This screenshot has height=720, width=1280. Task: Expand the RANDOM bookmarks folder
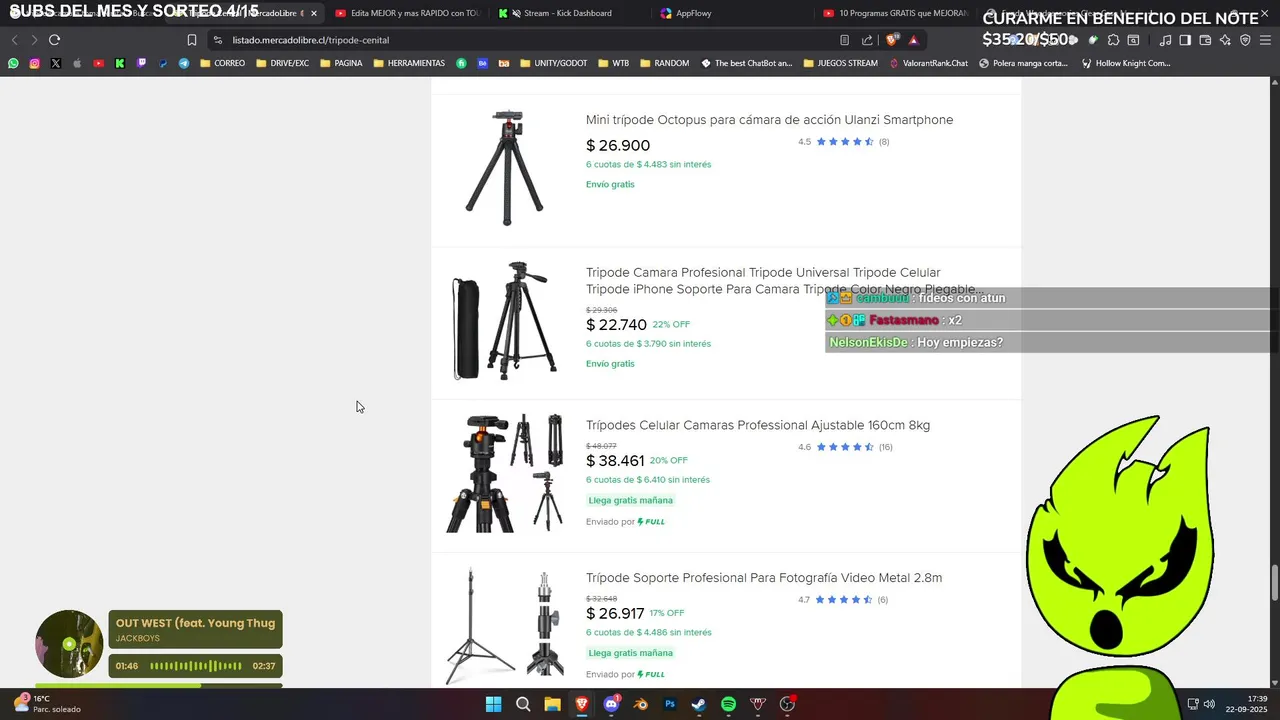coord(664,63)
